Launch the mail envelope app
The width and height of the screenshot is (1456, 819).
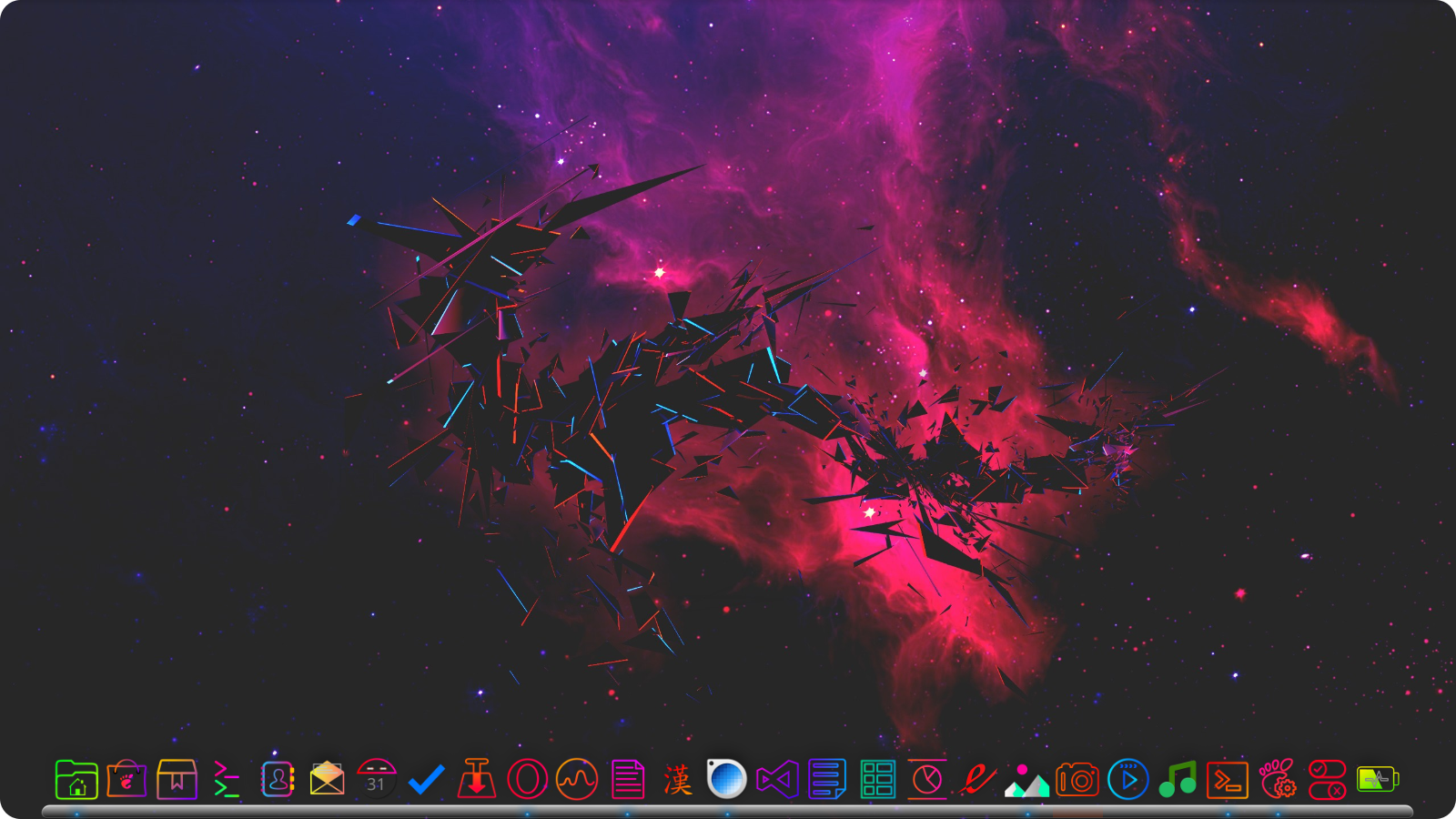[327, 779]
